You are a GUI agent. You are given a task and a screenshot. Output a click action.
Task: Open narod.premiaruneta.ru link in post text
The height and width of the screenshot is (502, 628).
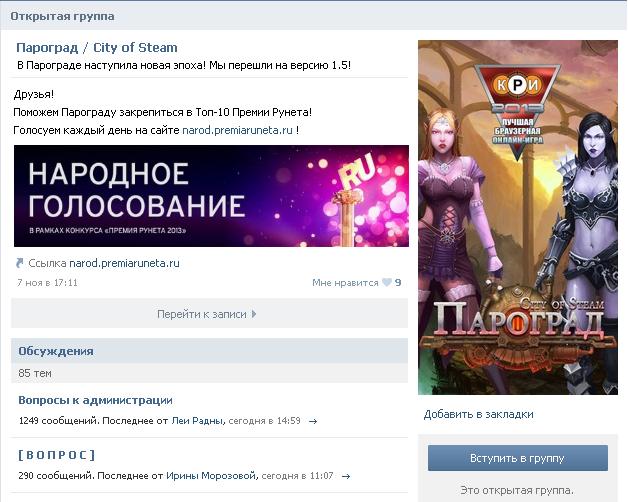(x=237, y=130)
